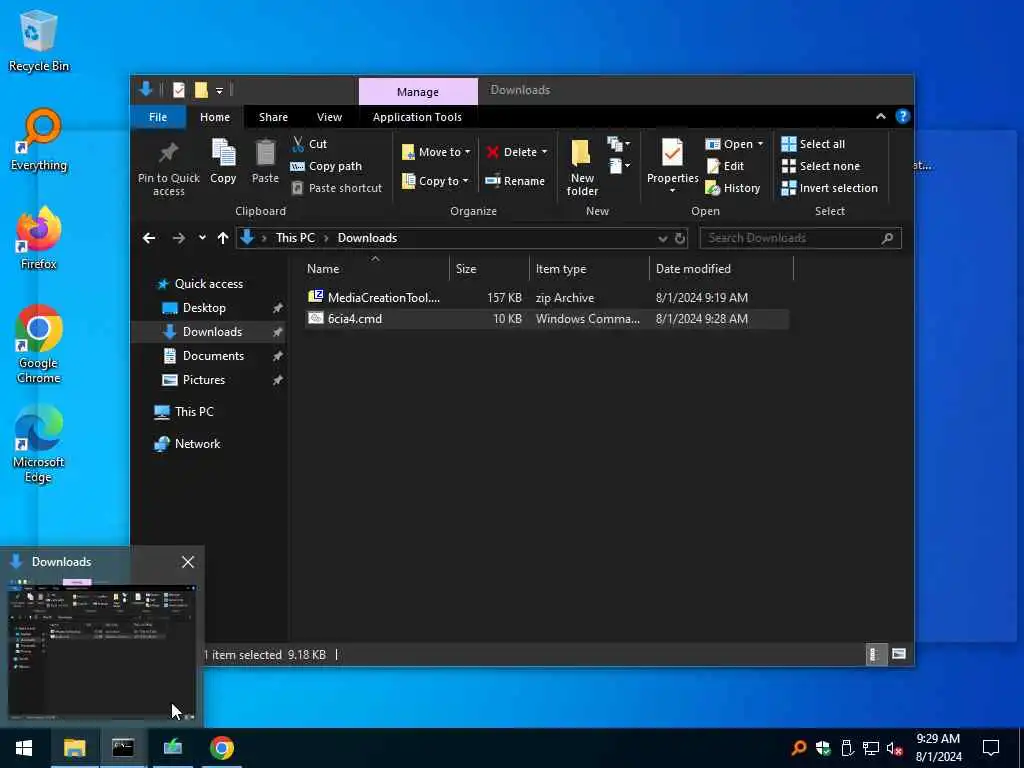Click Edit in the Open group

pos(725,166)
